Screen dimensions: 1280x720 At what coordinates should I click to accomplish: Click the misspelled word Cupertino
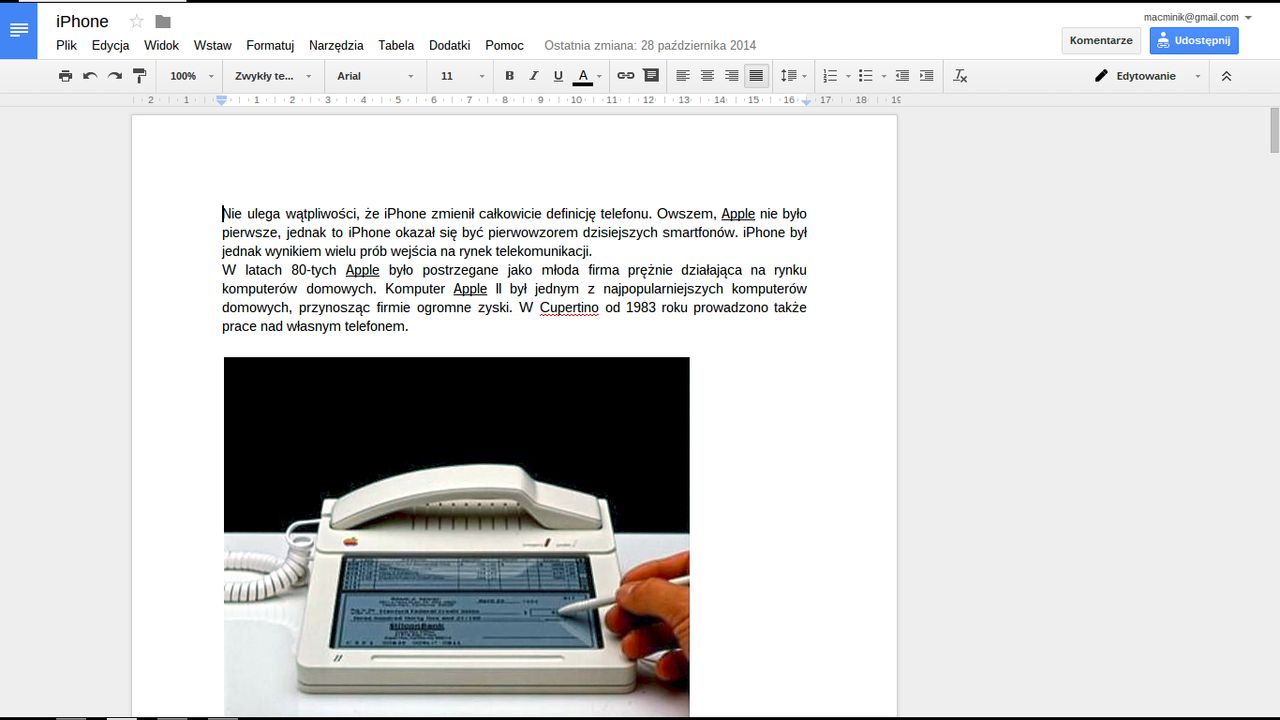point(569,307)
